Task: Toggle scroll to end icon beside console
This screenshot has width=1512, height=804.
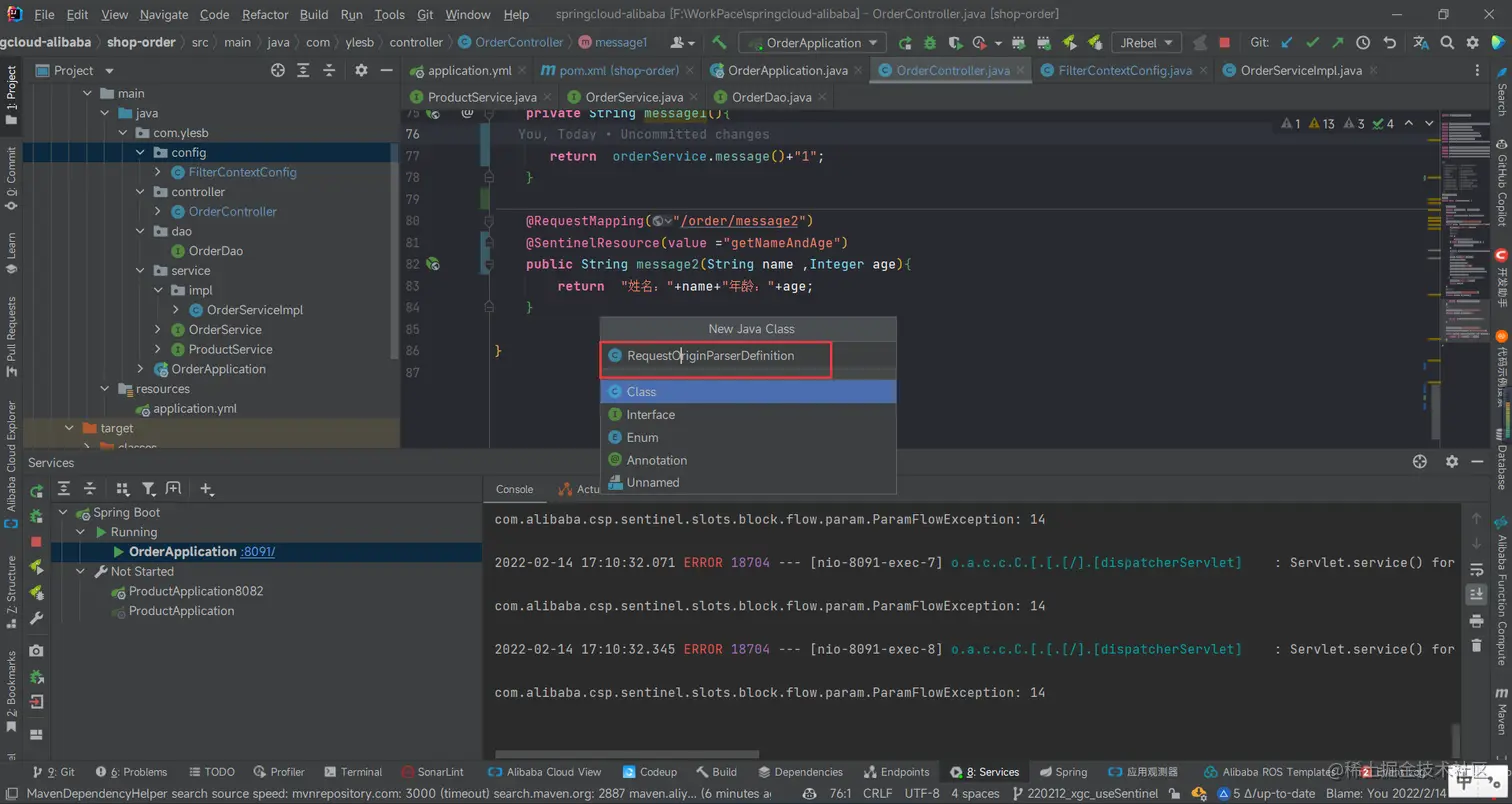Action: click(x=1476, y=595)
